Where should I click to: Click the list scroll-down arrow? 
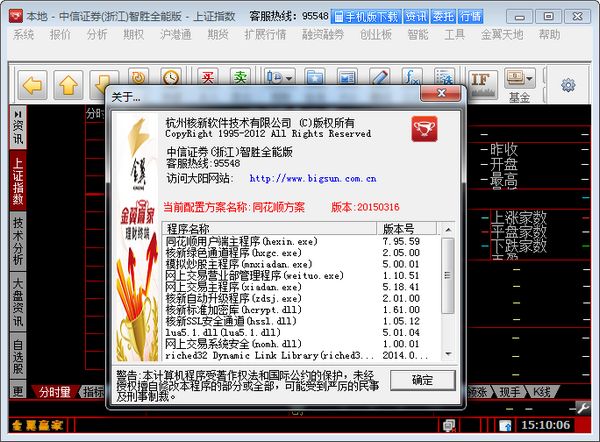(447, 354)
